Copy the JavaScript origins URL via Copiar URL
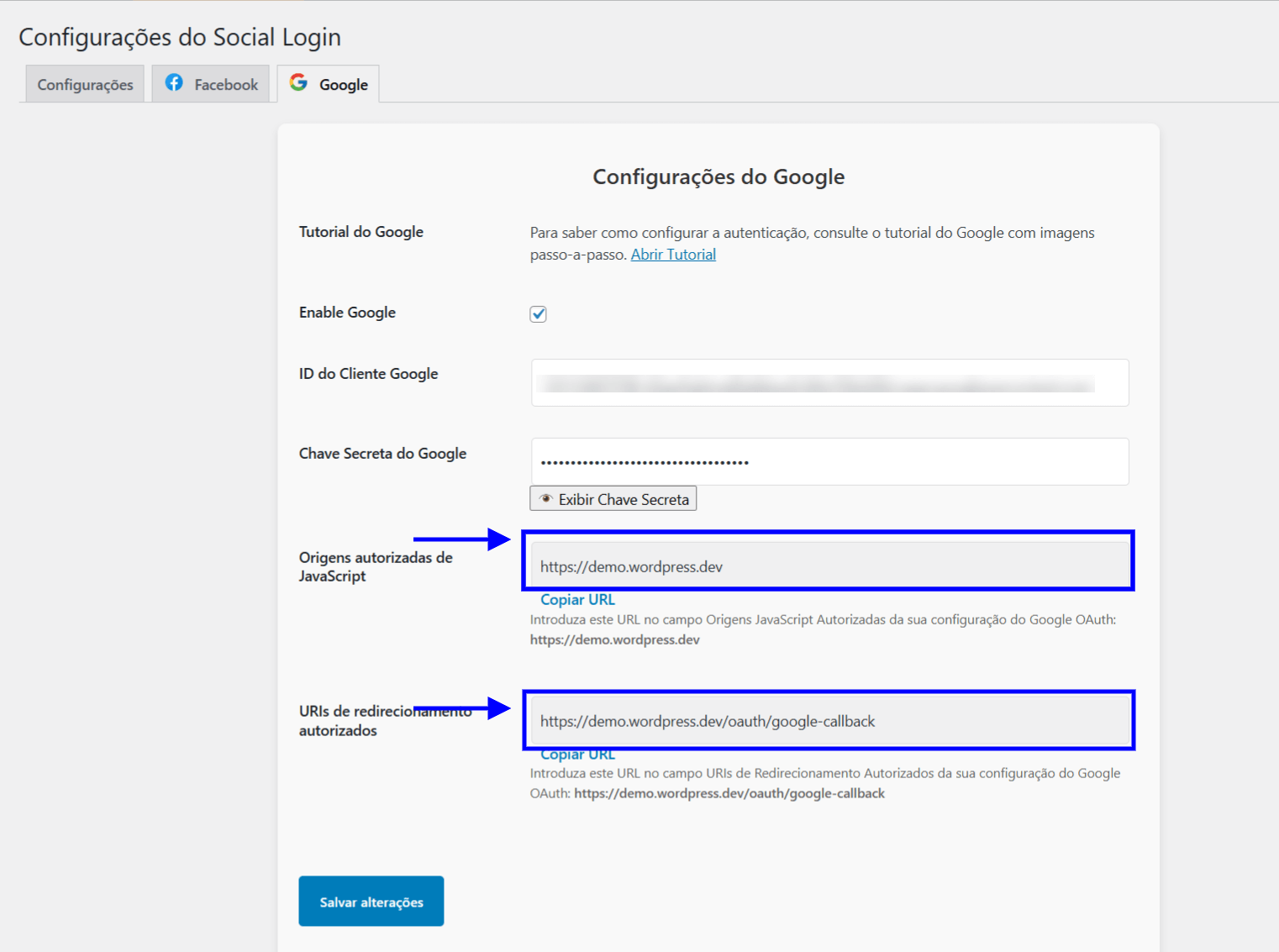Screen dimensions: 1279x952 click(x=577, y=600)
